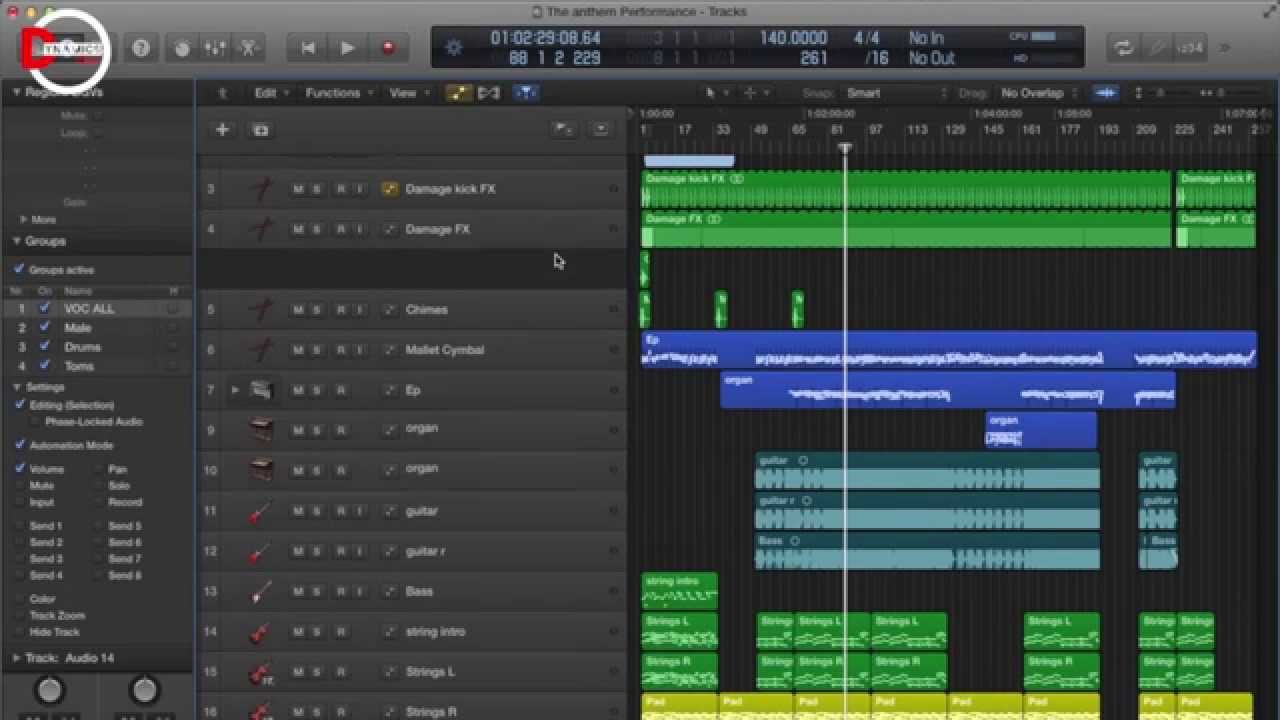Screen dimensions: 1280x720
Task: Click the Add Track plus button
Action: click(222, 129)
